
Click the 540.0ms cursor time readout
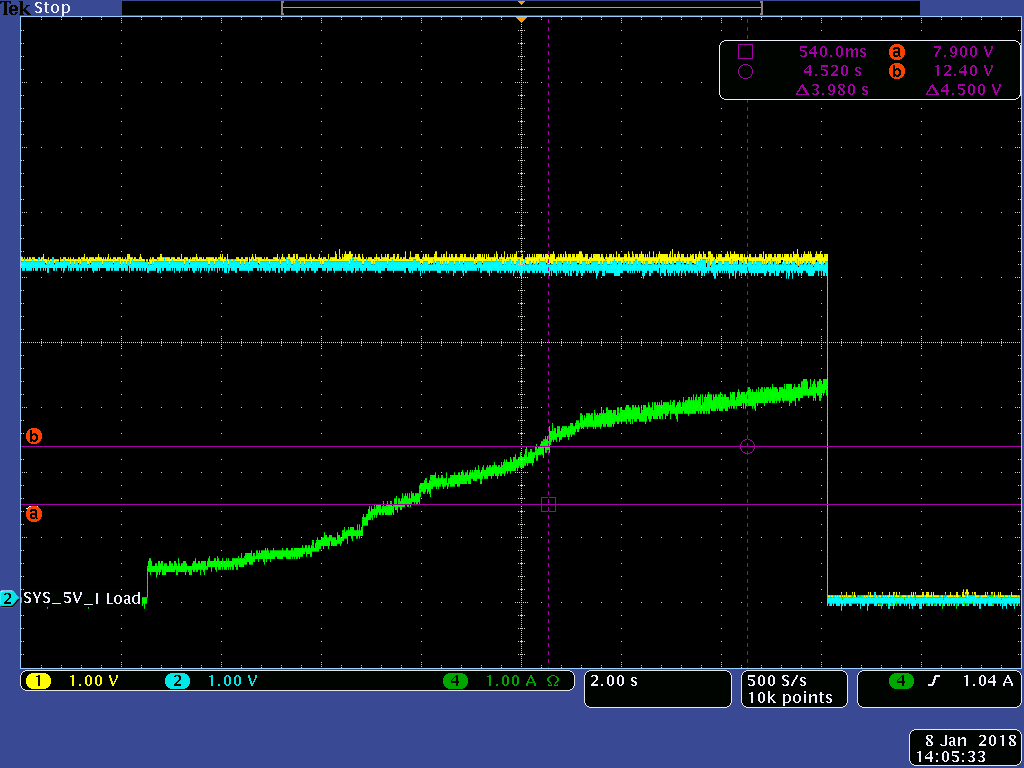point(833,52)
